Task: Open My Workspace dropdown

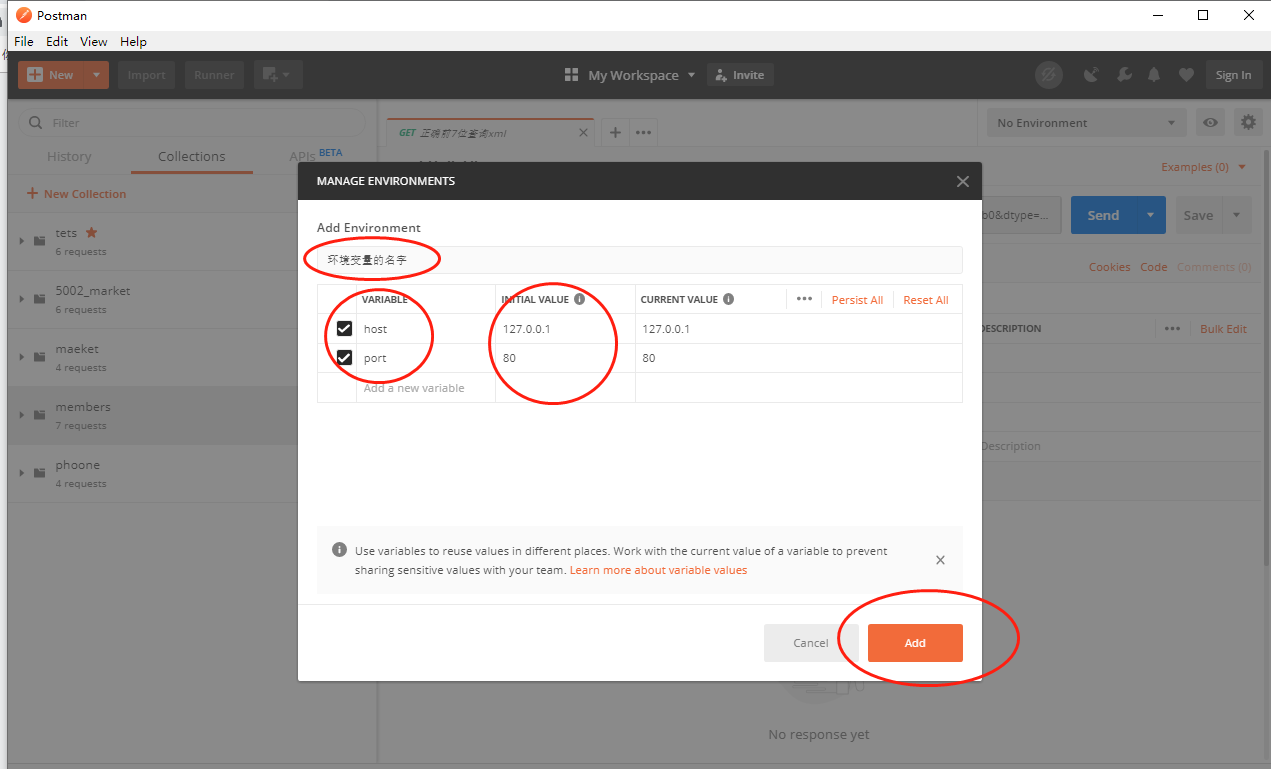Action: pyautogui.click(x=629, y=75)
